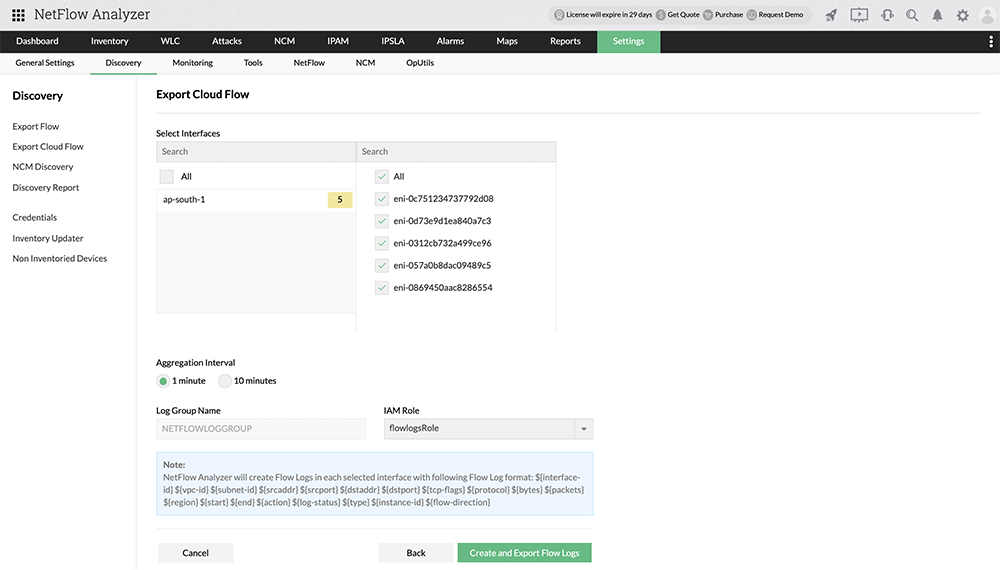Open the video presentation icon
The width and height of the screenshot is (1000, 570).
click(x=859, y=15)
